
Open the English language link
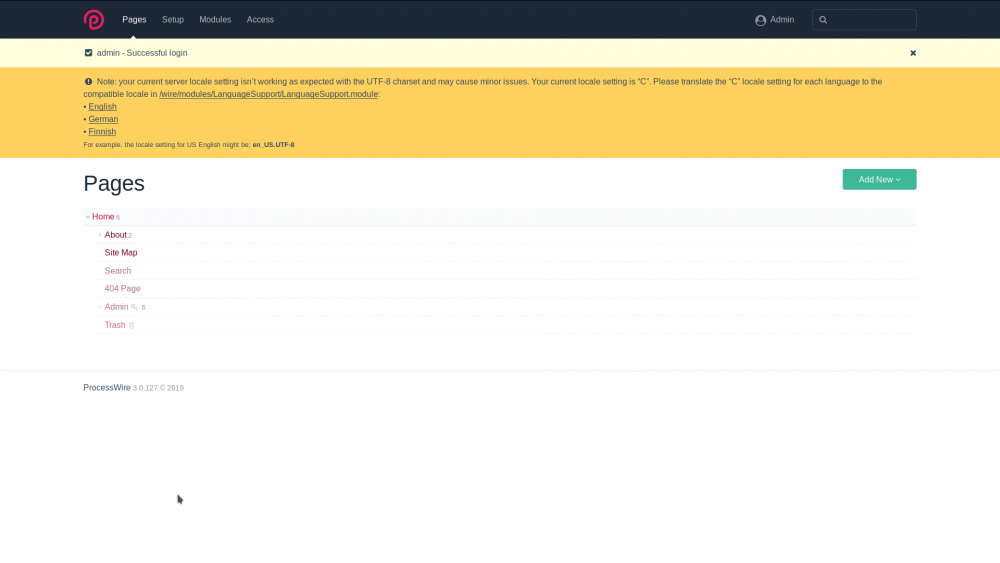102,106
